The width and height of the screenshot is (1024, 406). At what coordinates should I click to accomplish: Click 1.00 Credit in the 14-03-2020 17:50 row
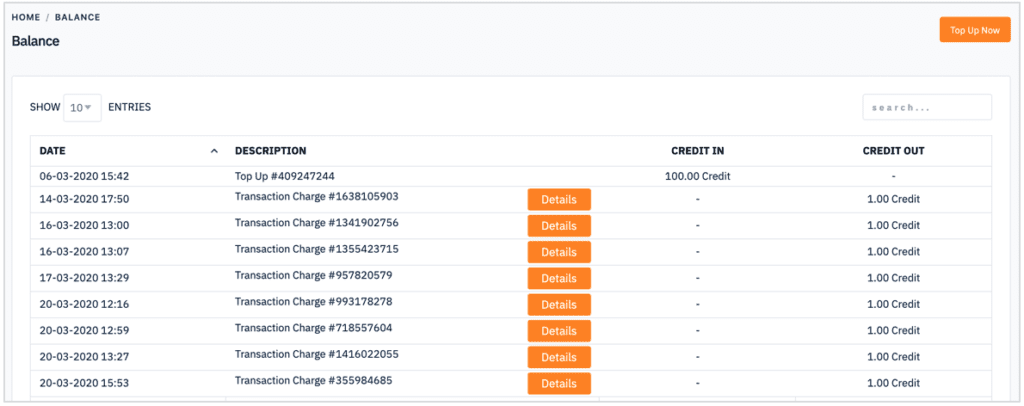[893, 199]
